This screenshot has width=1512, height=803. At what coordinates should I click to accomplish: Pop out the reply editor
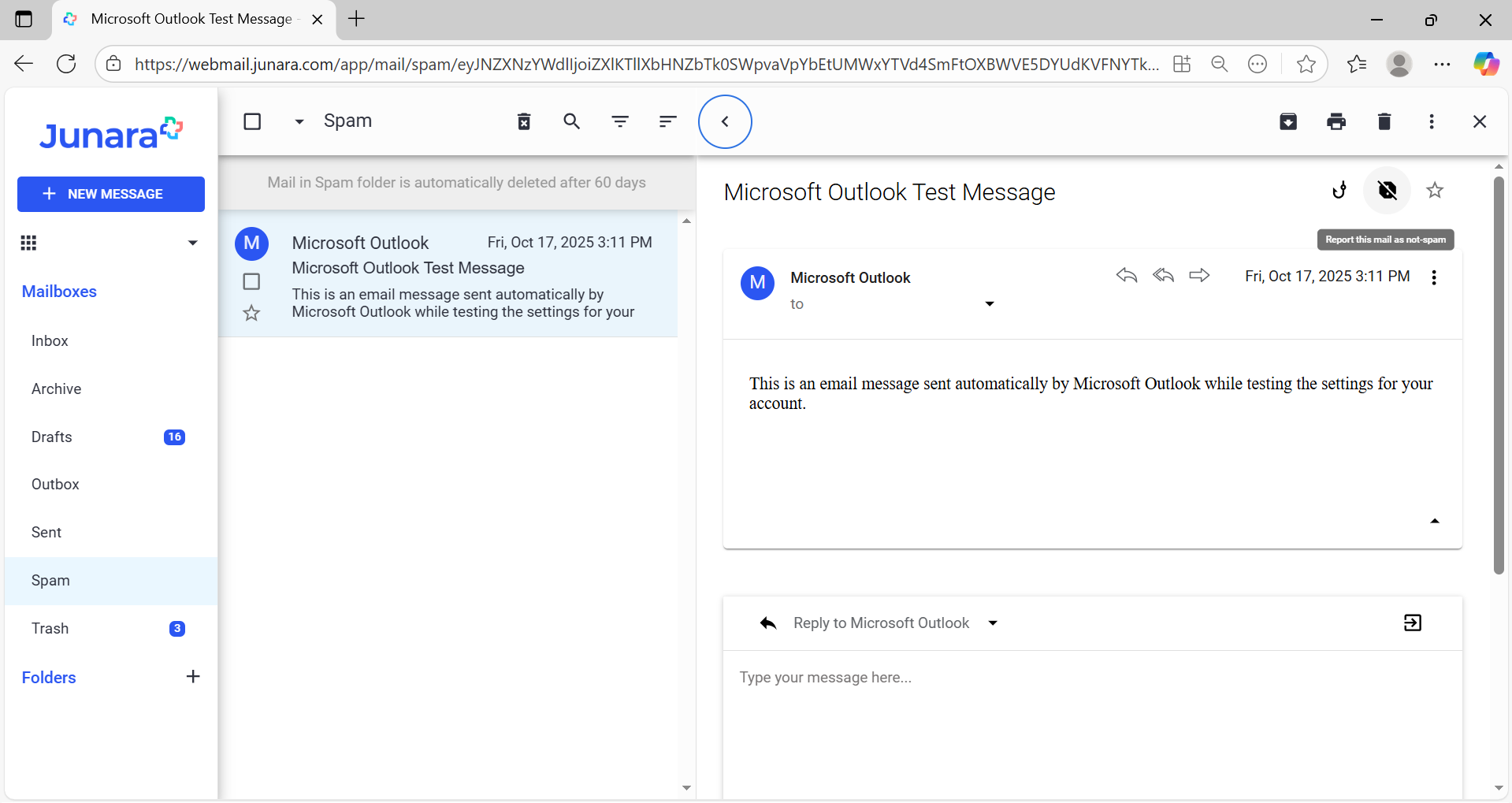click(x=1413, y=623)
